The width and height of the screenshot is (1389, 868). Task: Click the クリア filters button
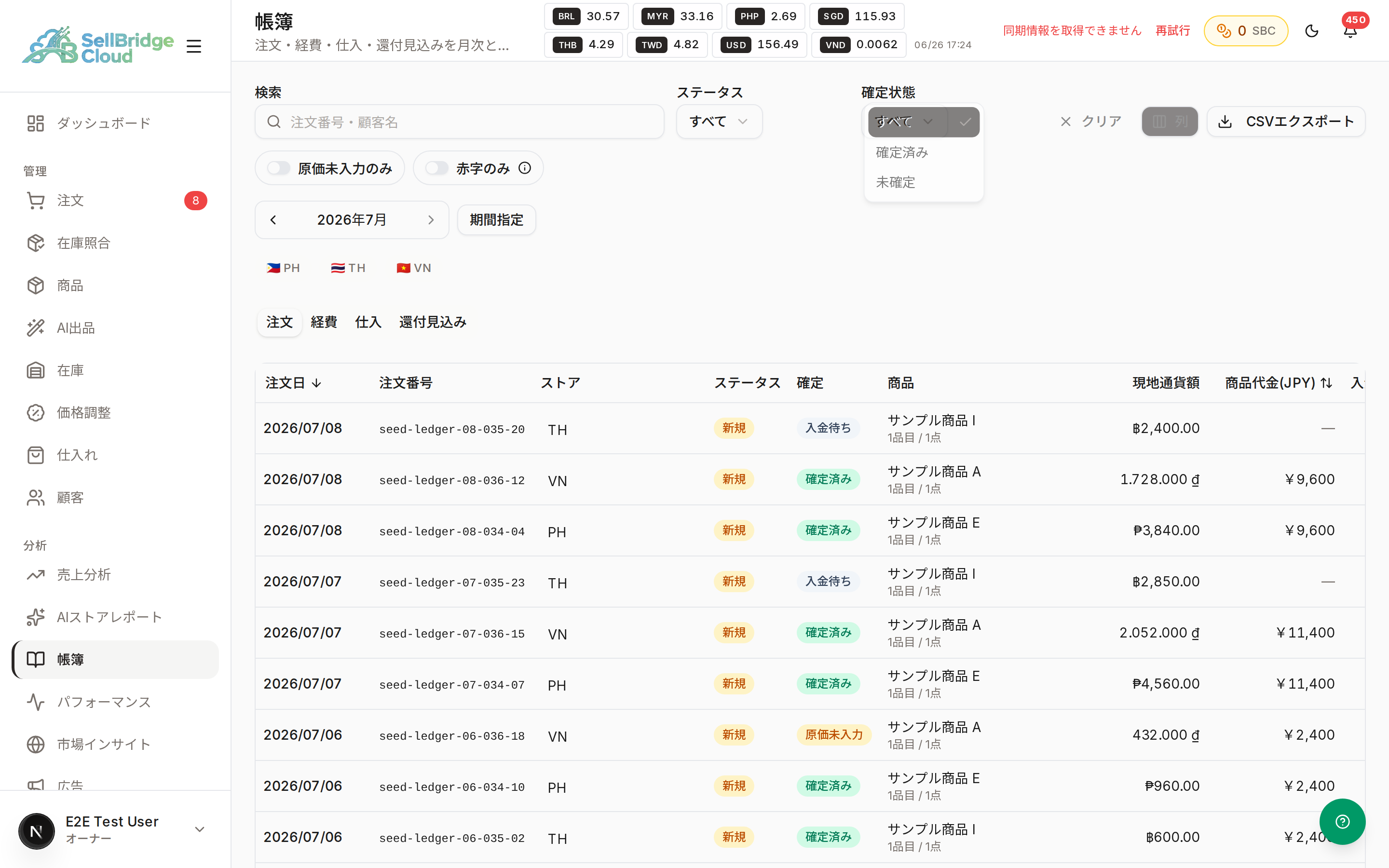[x=1090, y=121]
